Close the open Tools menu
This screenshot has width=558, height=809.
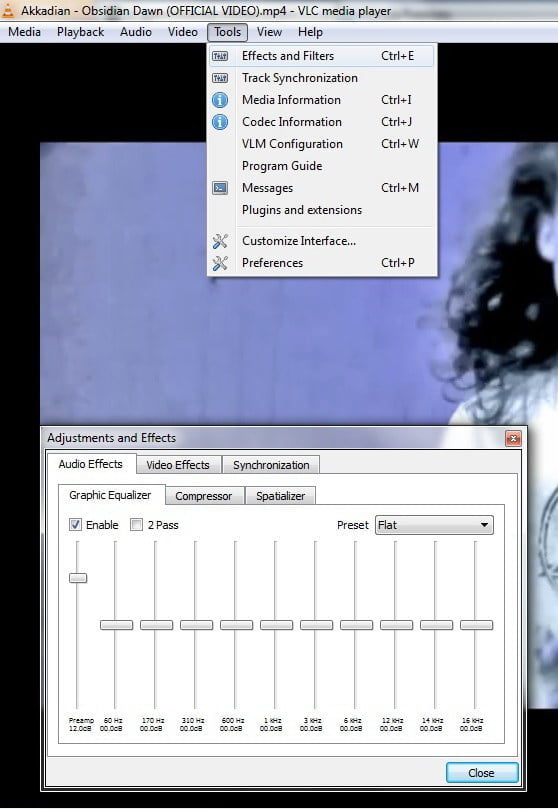tap(227, 32)
